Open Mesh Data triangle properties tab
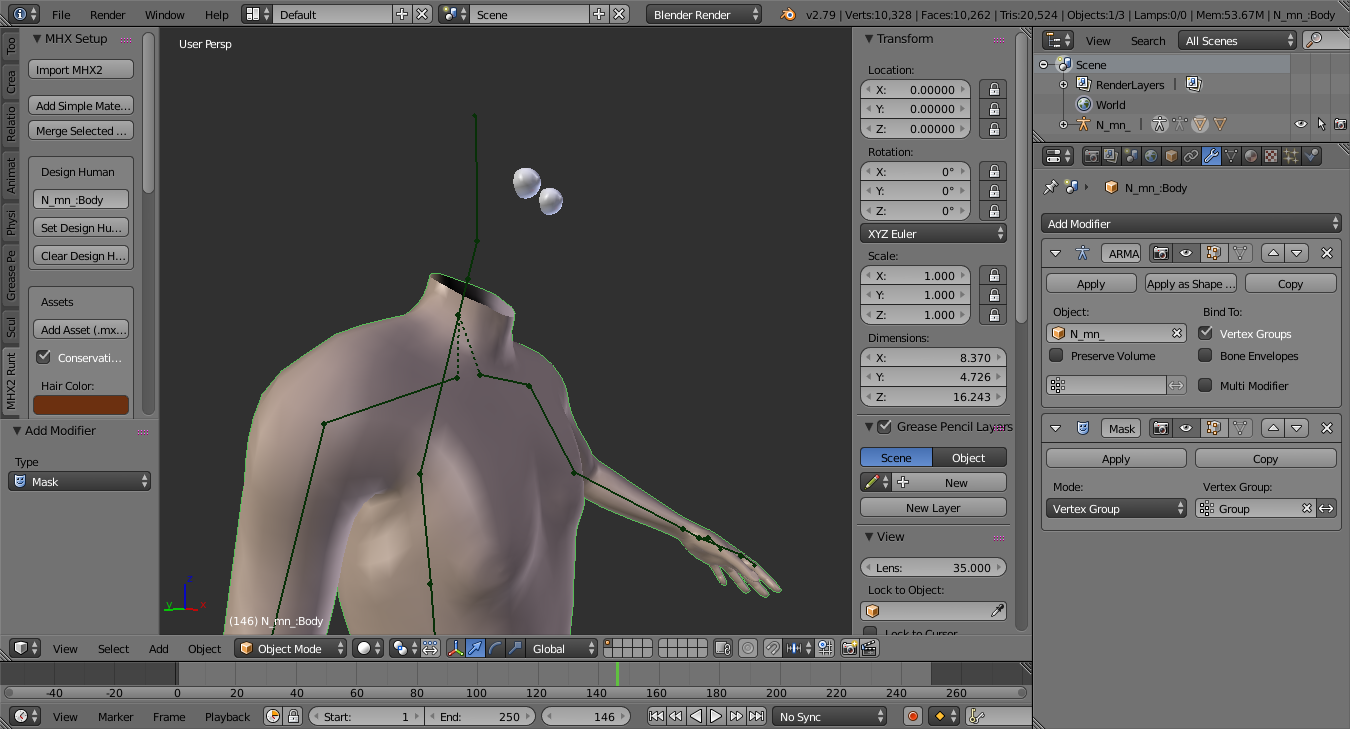Screen dimensions: 1350x729 click(1231, 156)
